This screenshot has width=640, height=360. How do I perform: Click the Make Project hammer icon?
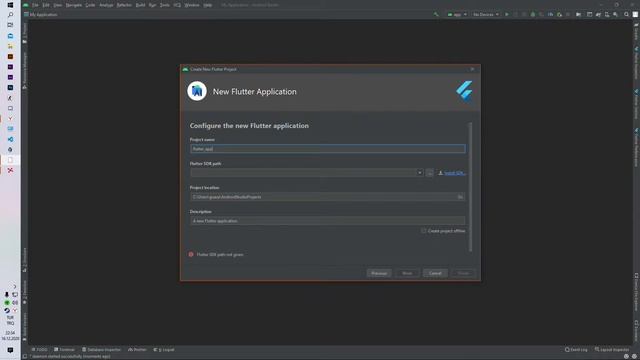(436, 14)
